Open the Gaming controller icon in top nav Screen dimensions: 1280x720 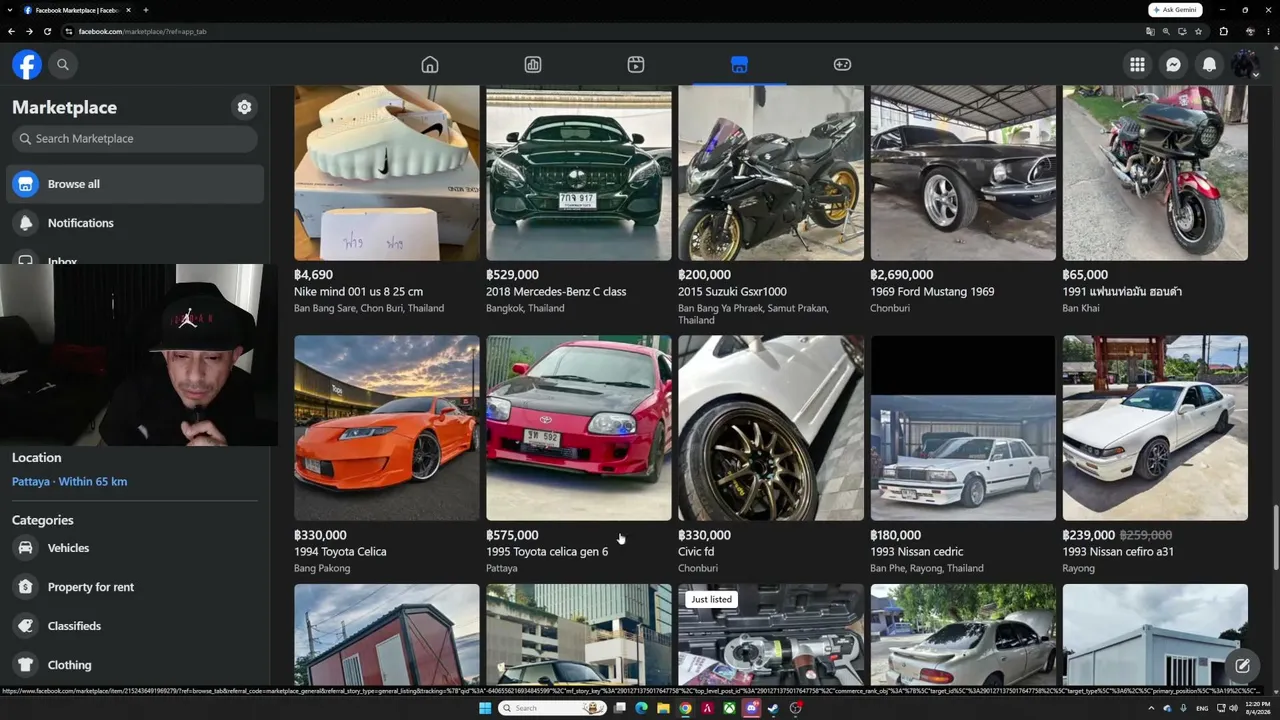(x=842, y=65)
